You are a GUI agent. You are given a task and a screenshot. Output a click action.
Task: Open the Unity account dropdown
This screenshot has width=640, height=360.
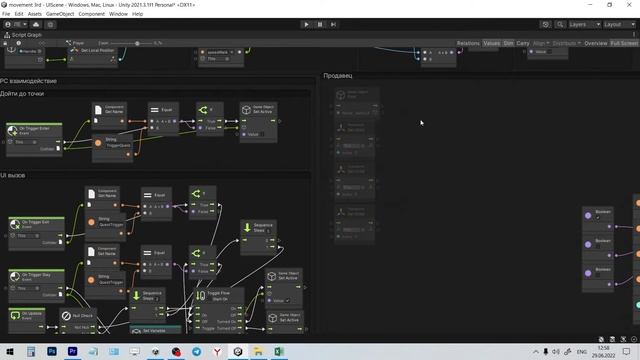(16, 24)
